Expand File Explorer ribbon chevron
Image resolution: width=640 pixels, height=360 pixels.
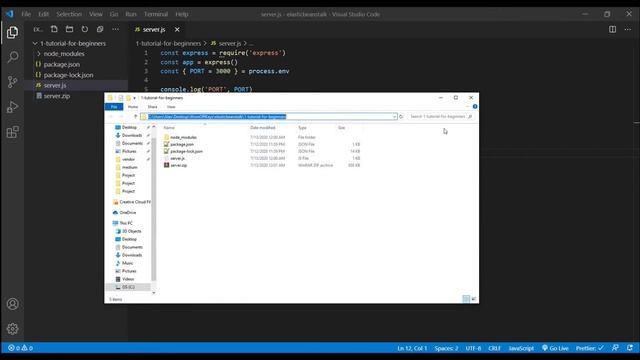(468, 107)
